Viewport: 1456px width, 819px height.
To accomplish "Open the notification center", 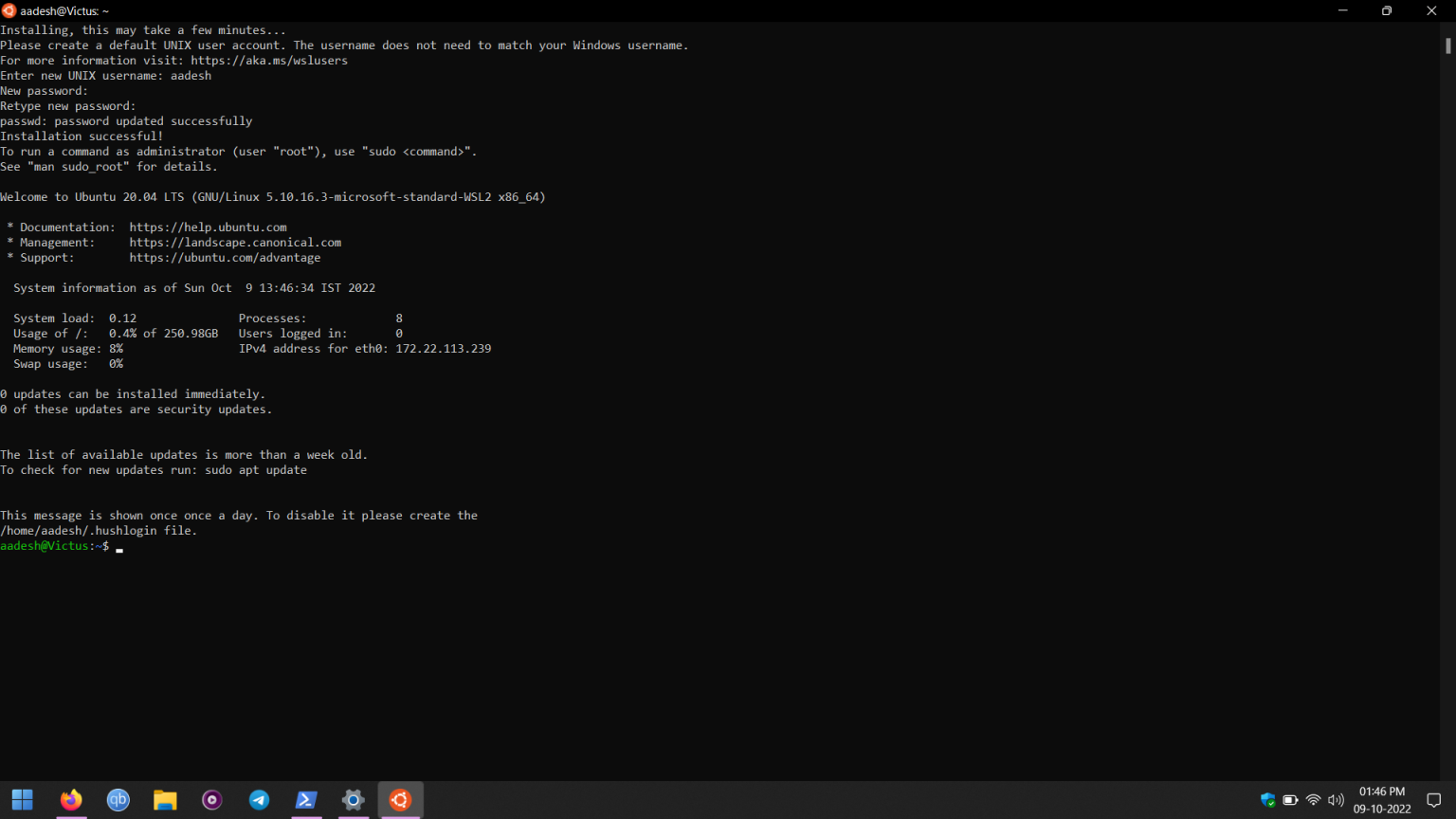I will point(1434,800).
